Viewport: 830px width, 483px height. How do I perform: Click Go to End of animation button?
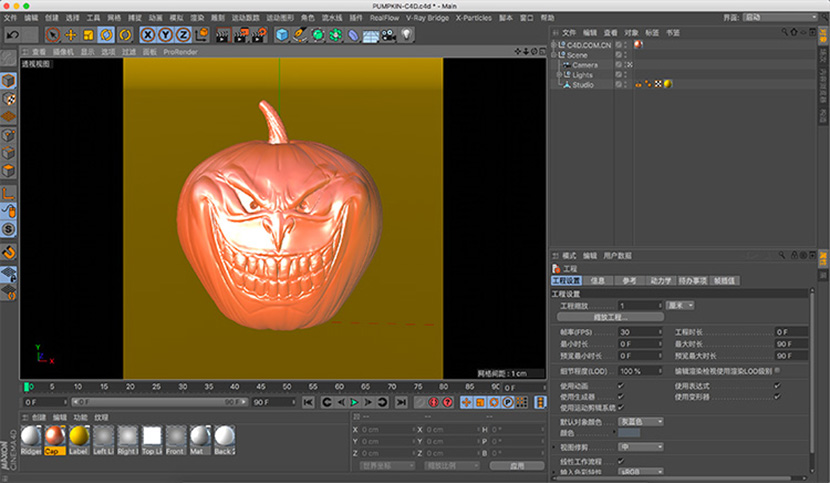tap(401, 402)
